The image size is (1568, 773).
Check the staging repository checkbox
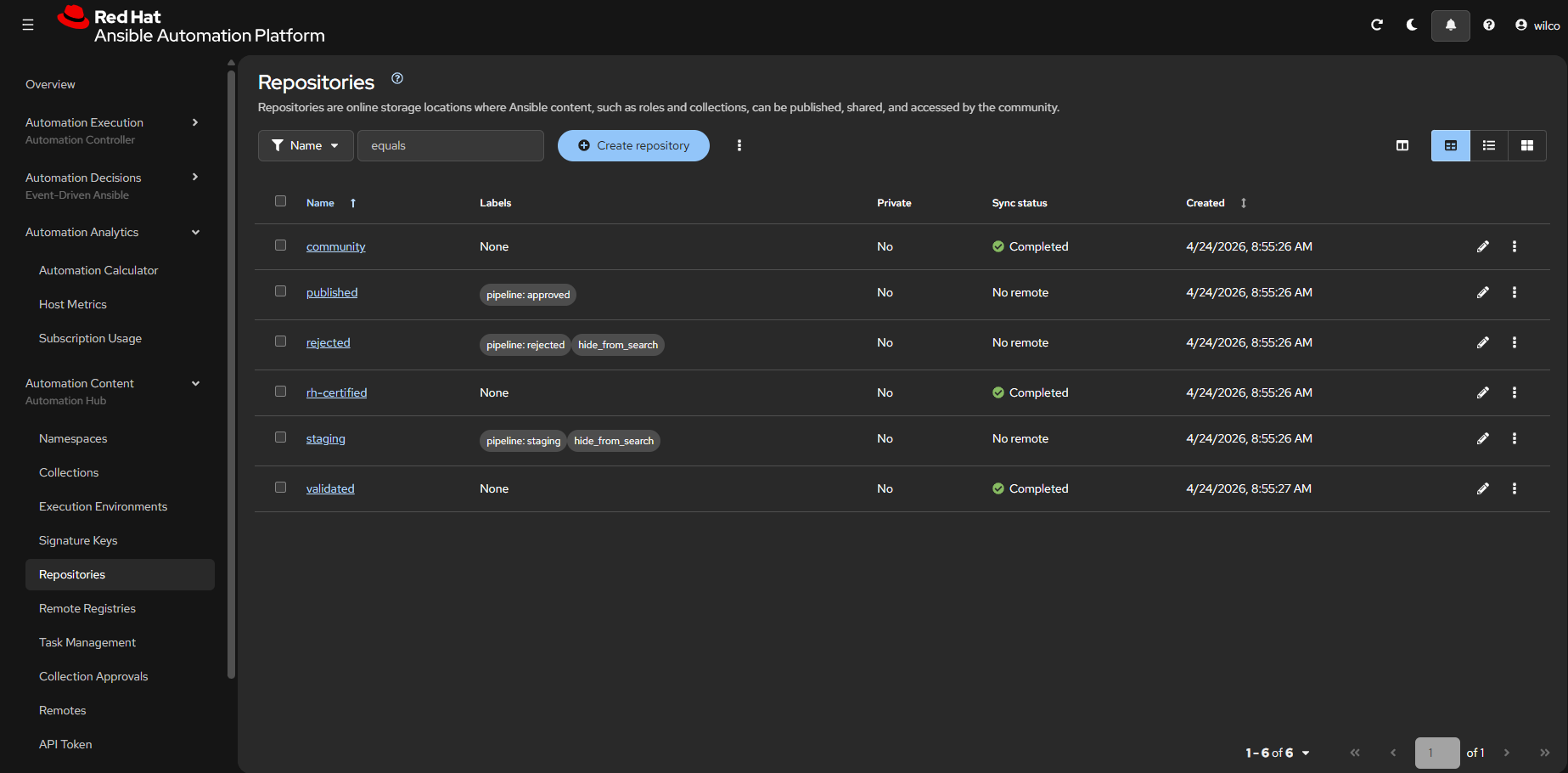[x=281, y=437]
